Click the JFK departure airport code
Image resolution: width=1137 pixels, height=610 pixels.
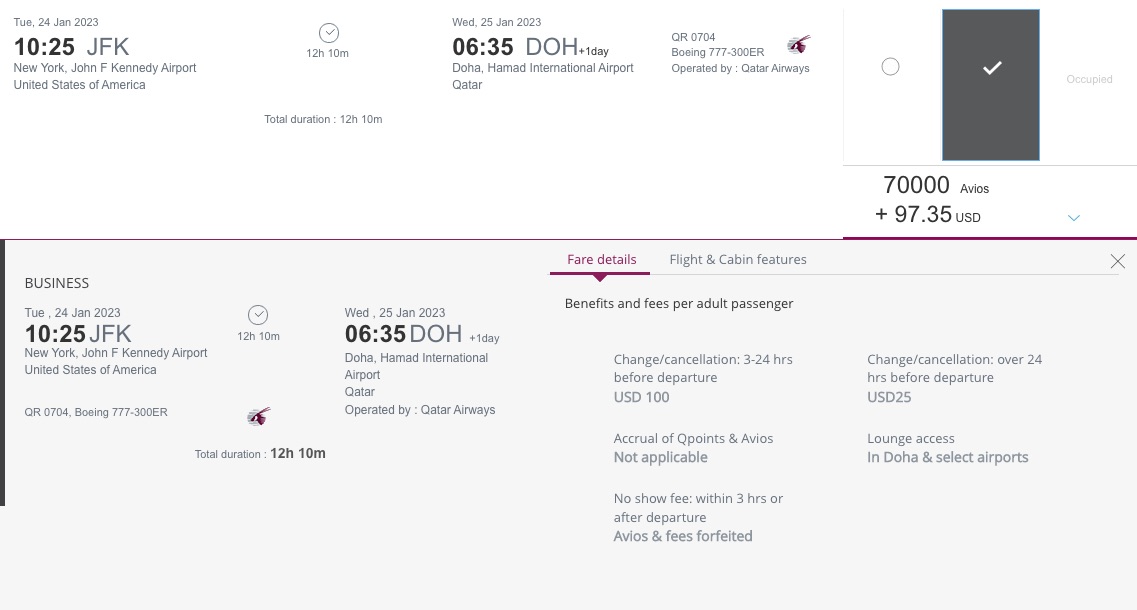[107, 46]
